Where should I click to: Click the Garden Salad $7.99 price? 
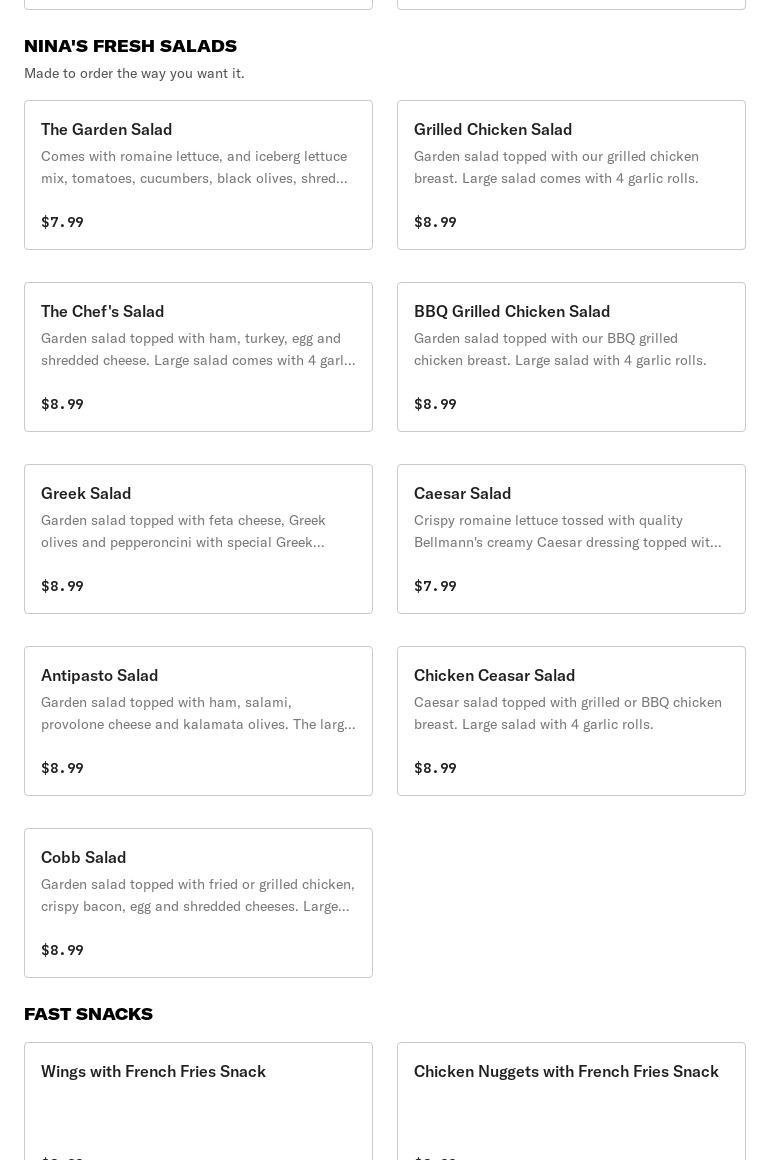point(62,222)
